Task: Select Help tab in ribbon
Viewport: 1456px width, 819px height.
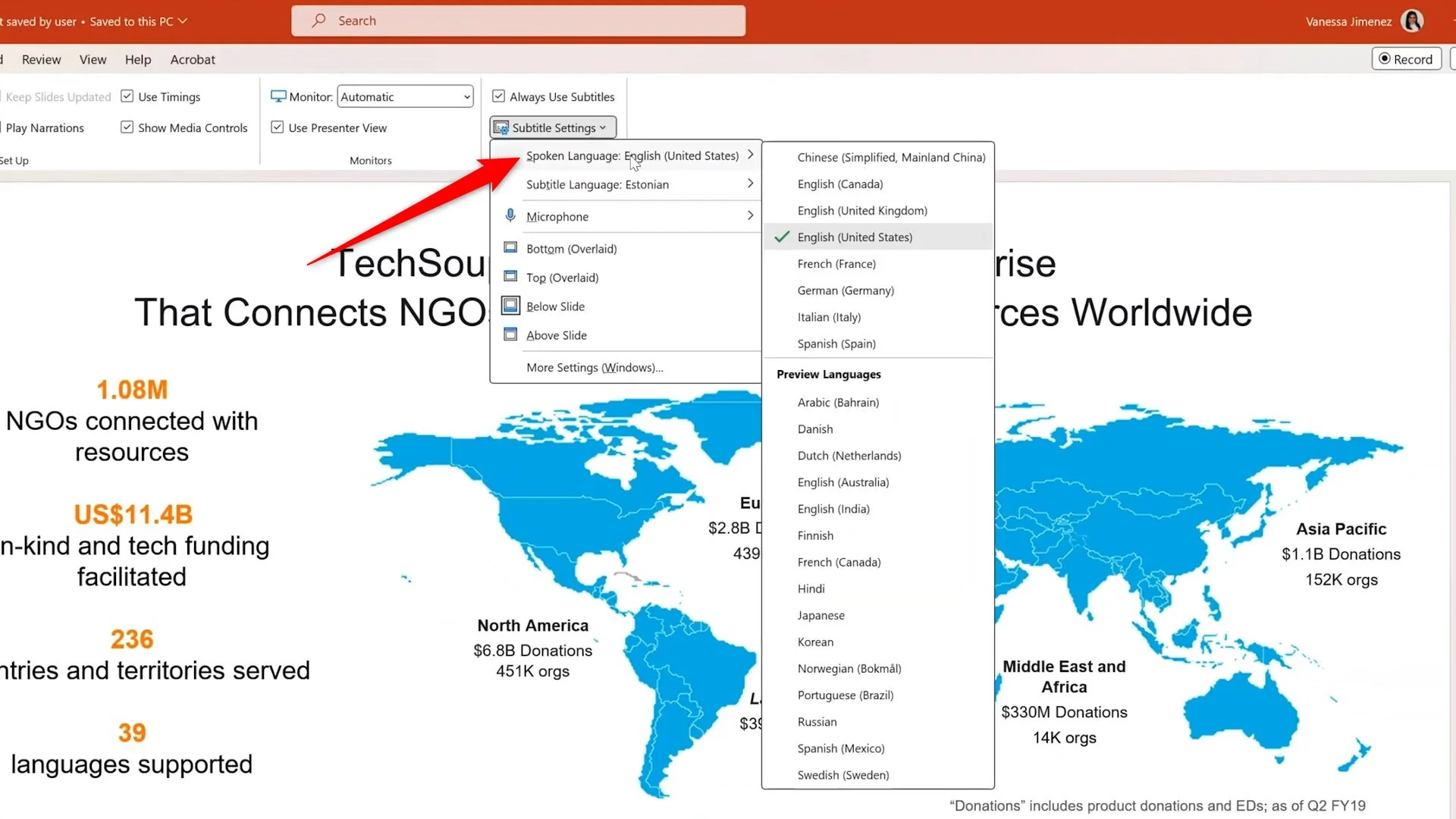Action: (138, 59)
